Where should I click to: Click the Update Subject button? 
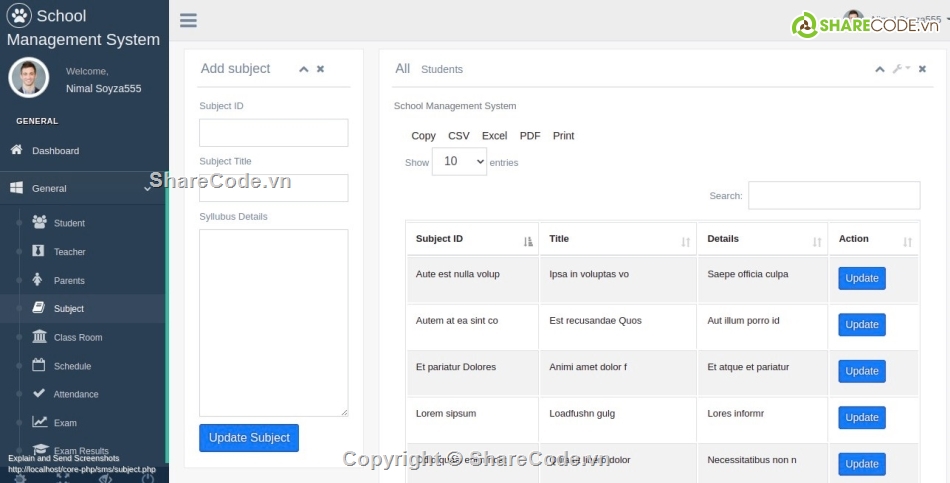pyautogui.click(x=249, y=438)
